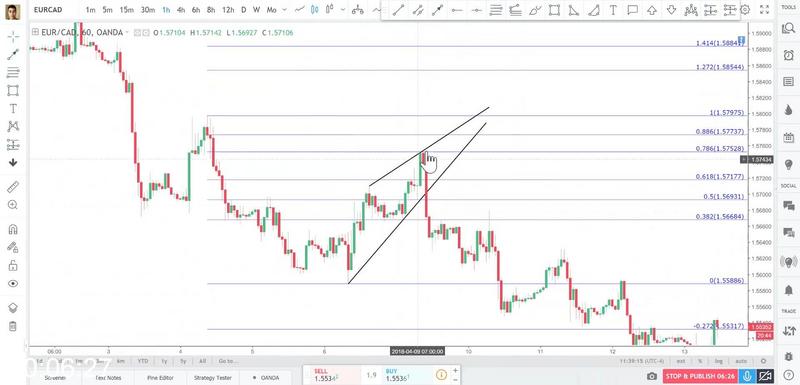The width and height of the screenshot is (800, 385).
Task: Select the text annotation tool in left sidebar
Action: 13,109
